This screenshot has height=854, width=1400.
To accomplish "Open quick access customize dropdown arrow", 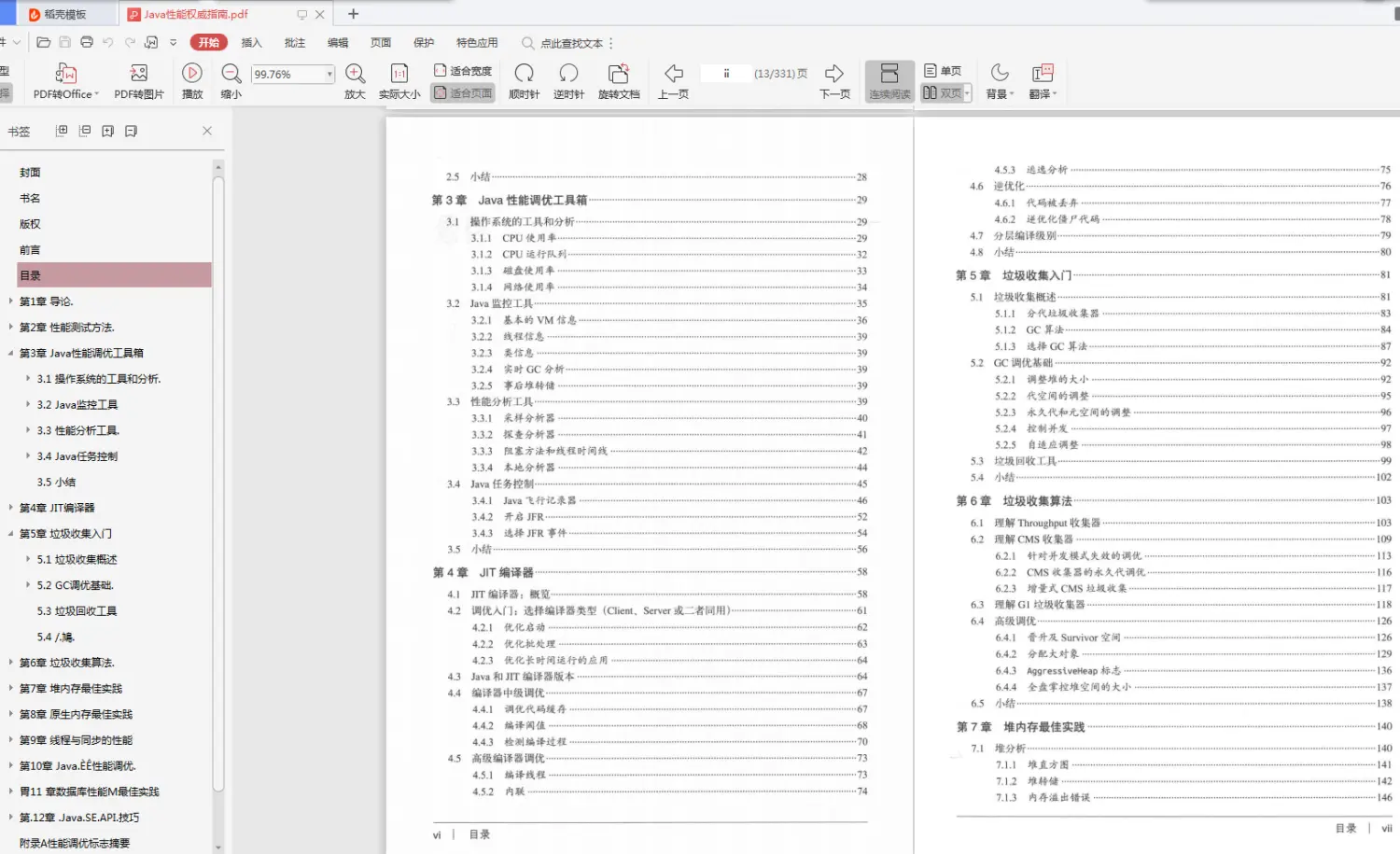I will click(173, 42).
